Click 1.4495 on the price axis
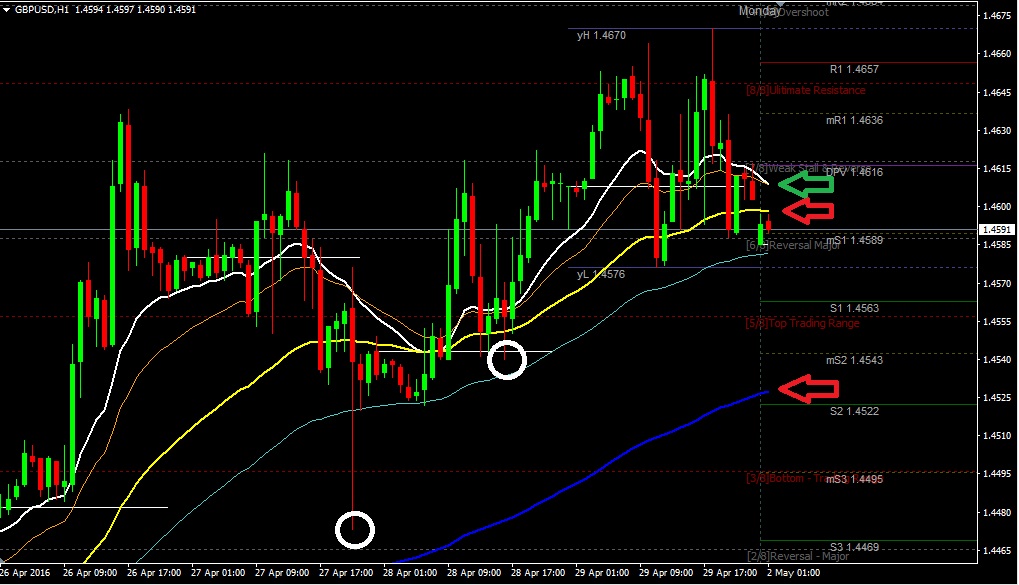Viewport: 1019px width, 585px height. click(x=997, y=474)
